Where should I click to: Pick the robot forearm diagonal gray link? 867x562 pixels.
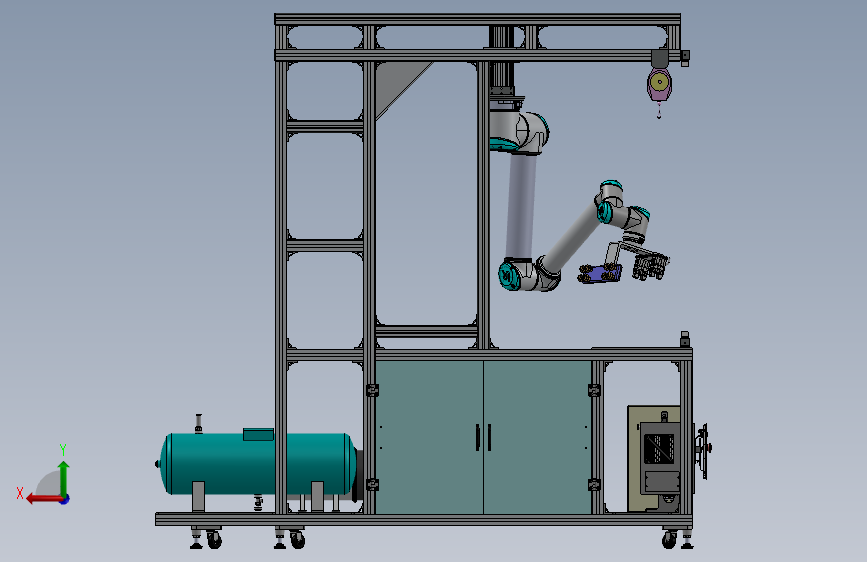point(572,238)
